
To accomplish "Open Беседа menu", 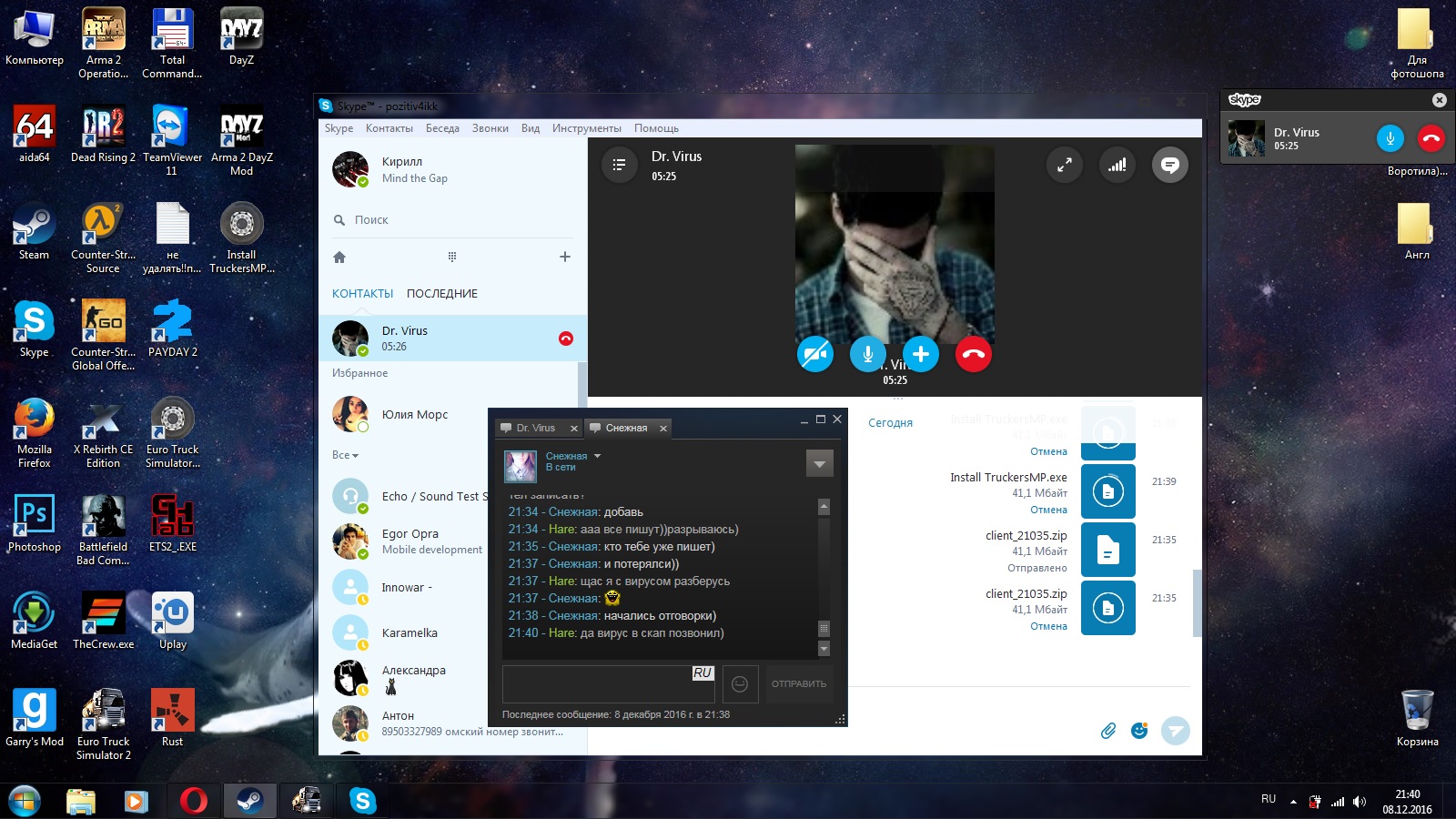I will click(x=442, y=128).
